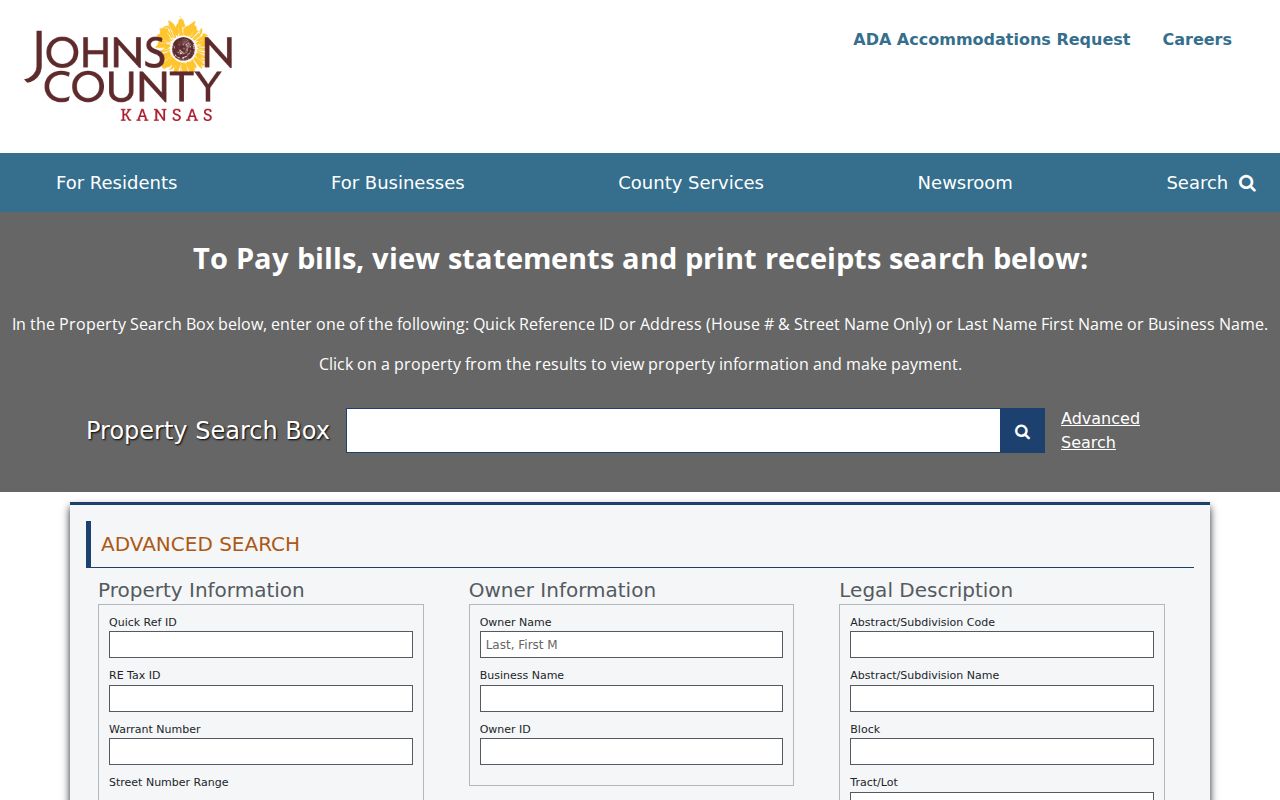Click the Abstract/Subdivision Code field
1280x800 pixels.
coord(1002,645)
